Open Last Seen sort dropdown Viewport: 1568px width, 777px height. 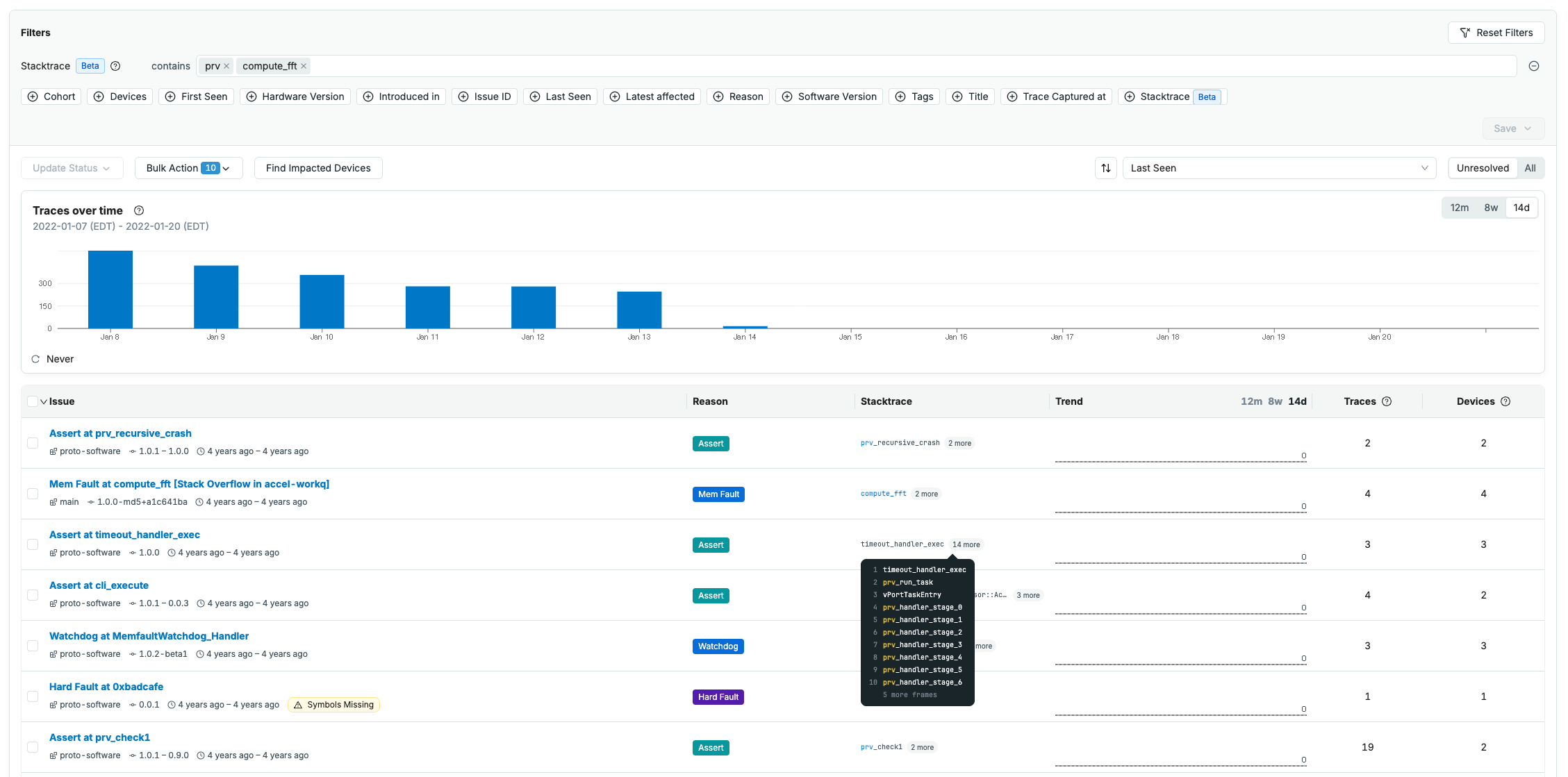pyautogui.click(x=1280, y=168)
